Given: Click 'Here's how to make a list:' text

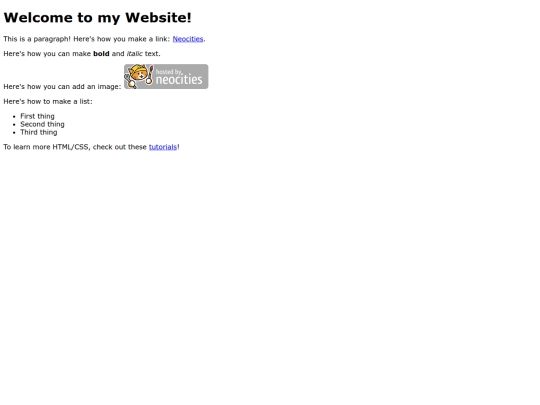Looking at the screenshot, I should coord(48,102).
